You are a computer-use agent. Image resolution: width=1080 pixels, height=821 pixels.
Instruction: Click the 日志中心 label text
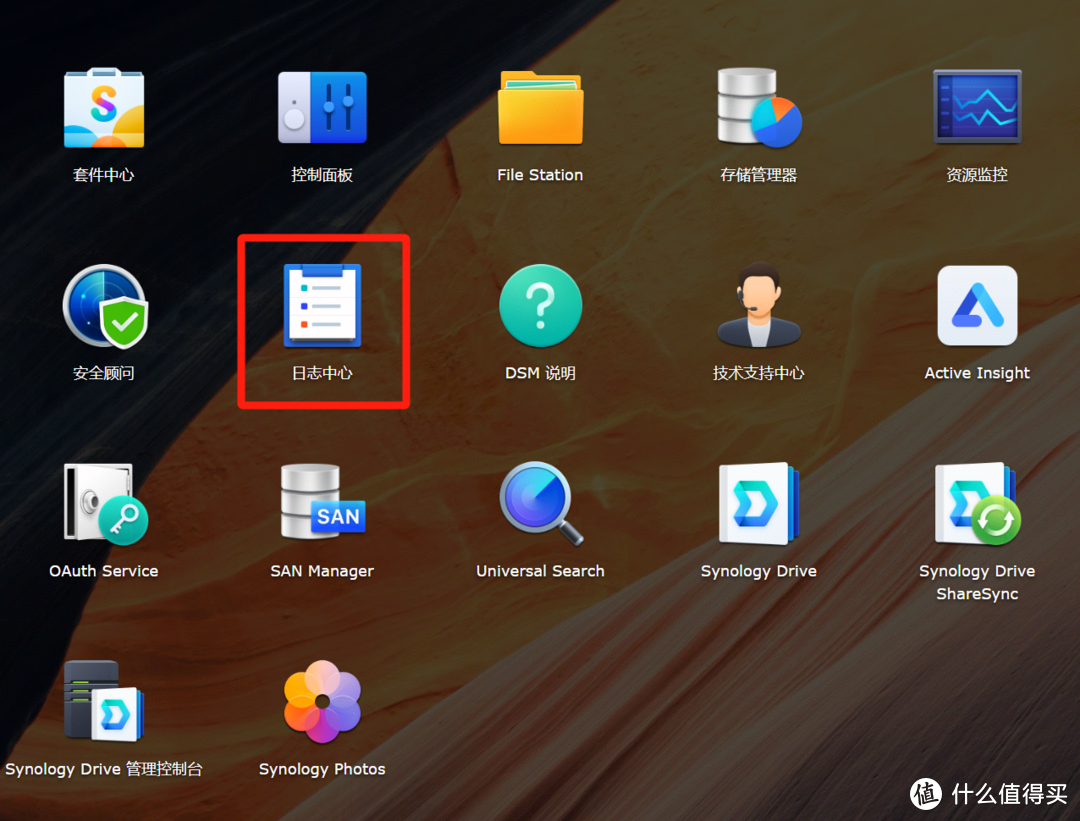point(322,373)
